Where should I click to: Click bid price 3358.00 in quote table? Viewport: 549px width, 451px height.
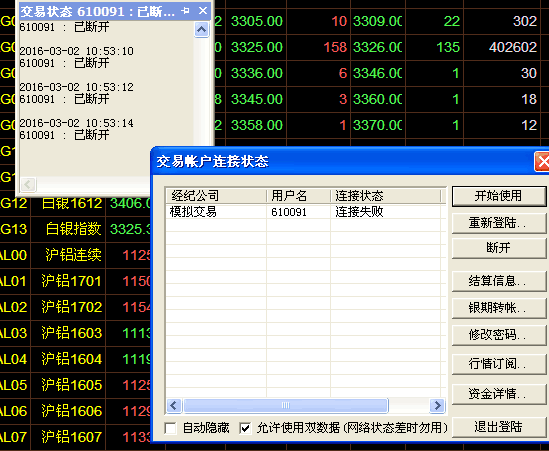[x=257, y=125]
